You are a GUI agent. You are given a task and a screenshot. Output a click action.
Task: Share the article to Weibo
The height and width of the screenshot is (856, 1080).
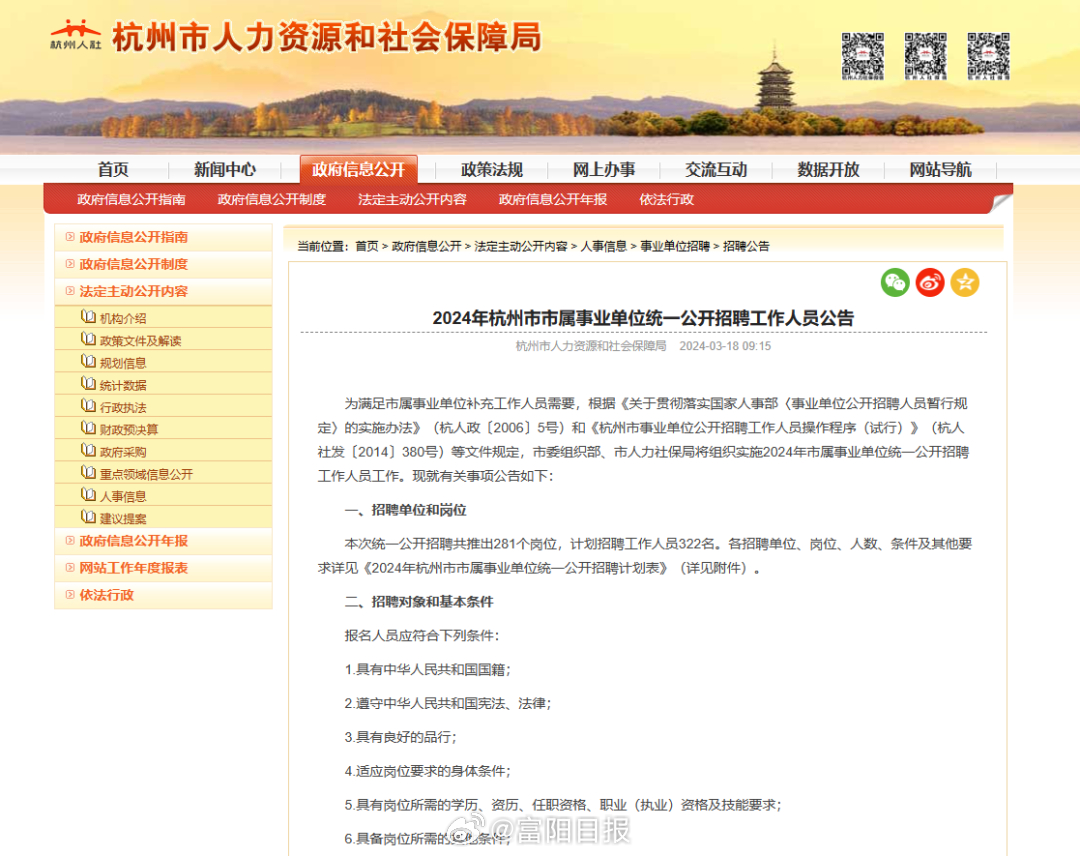(930, 282)
